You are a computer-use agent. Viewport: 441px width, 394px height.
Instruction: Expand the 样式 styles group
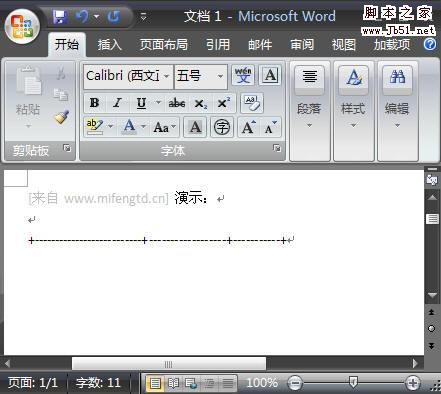click(x=353, y=110)
